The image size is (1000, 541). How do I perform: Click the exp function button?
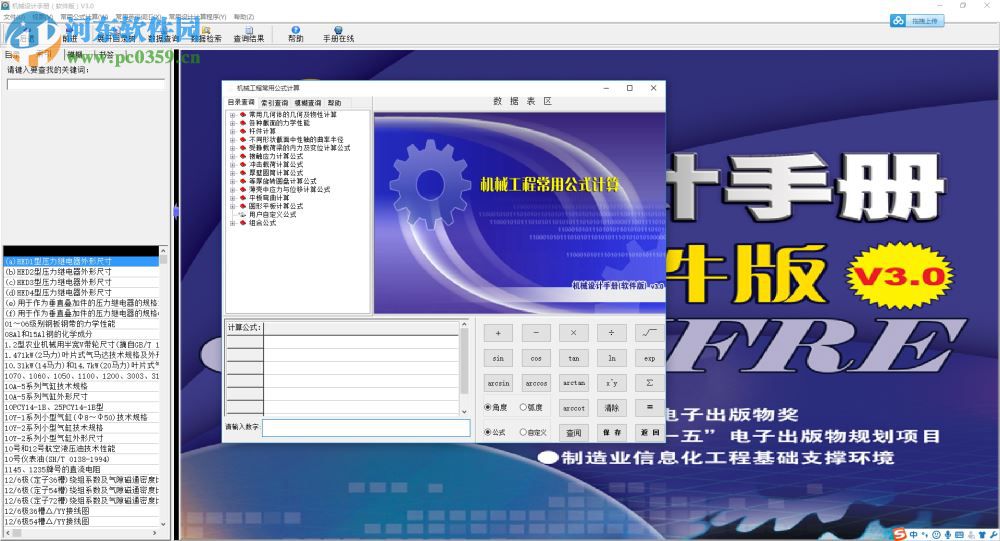pos(649,358)
